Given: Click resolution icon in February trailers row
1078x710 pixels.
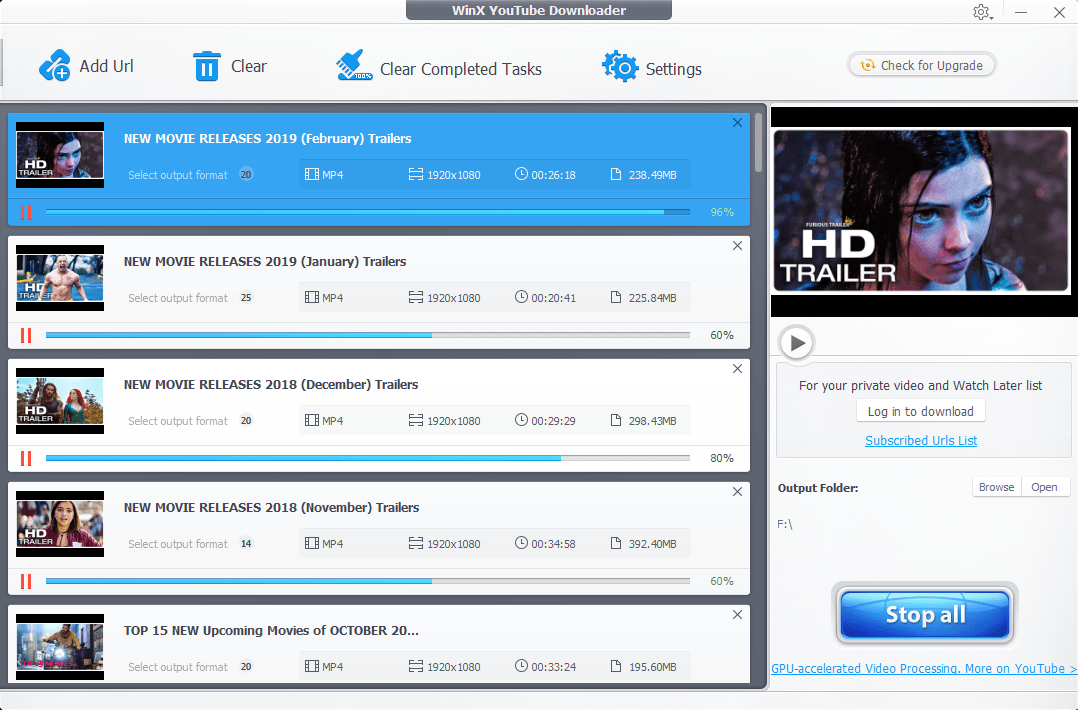Looking at the screenshot, I should [x=416, y=175].
